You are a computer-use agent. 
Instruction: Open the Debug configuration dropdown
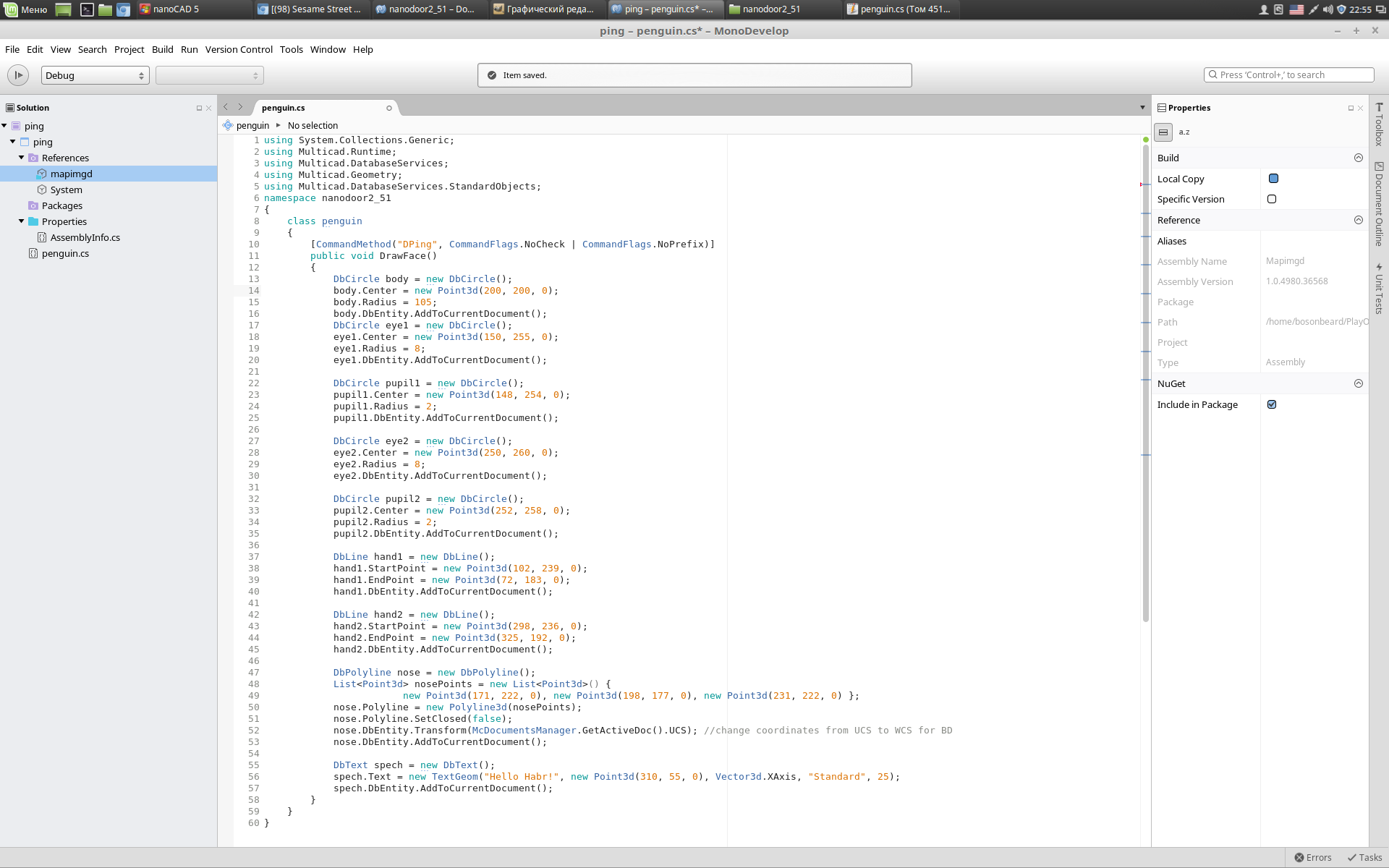tap(93, 74)
